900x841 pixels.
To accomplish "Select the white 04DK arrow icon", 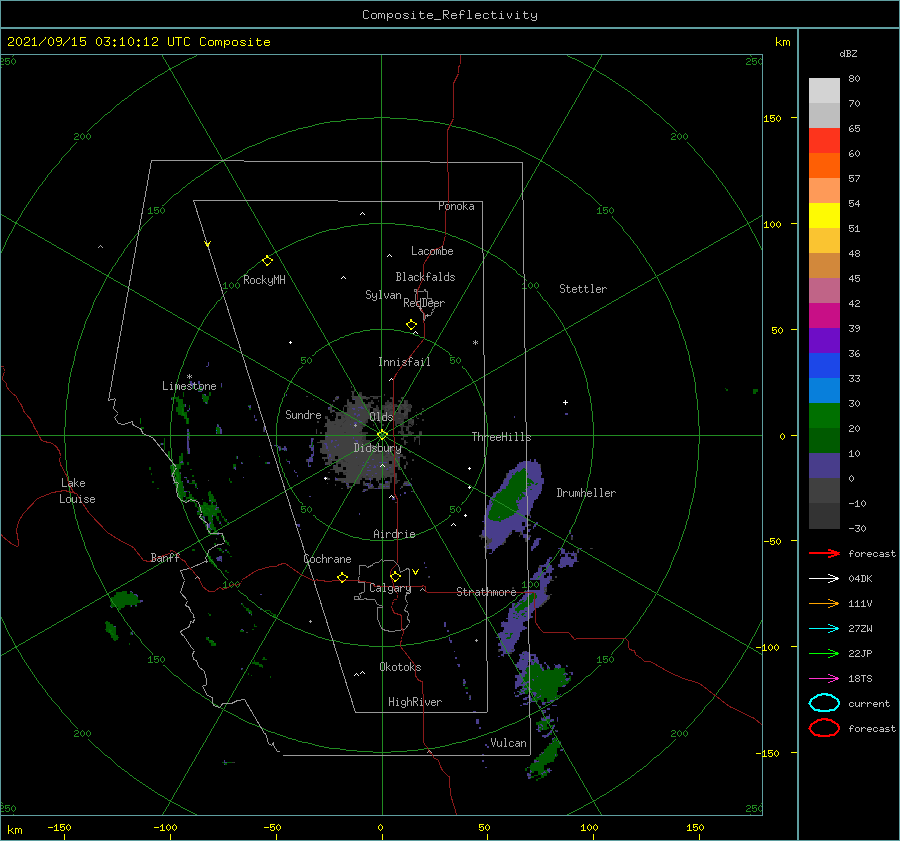I will [824, 578].
